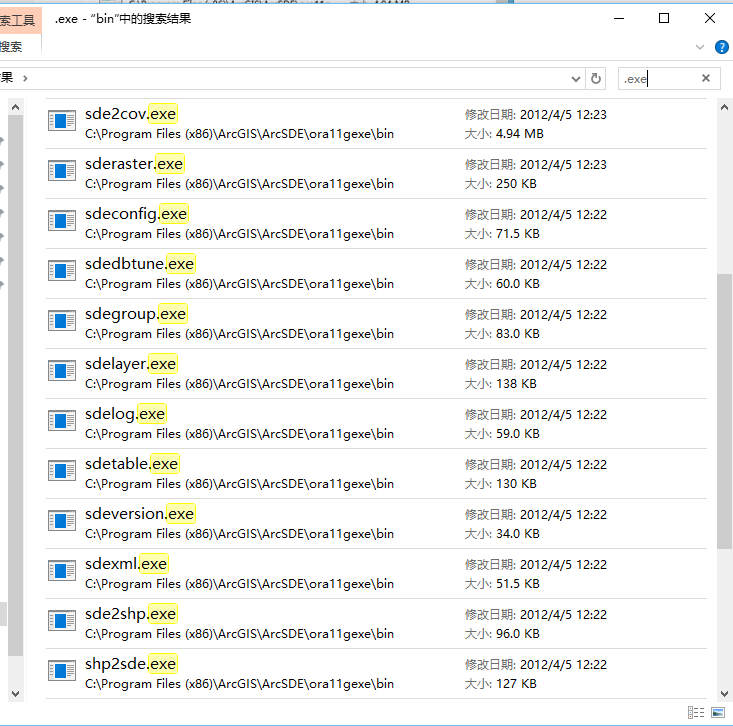Select the file name sde2cov.exe
This screenshot has height=726, width=733.
[130, 114]
